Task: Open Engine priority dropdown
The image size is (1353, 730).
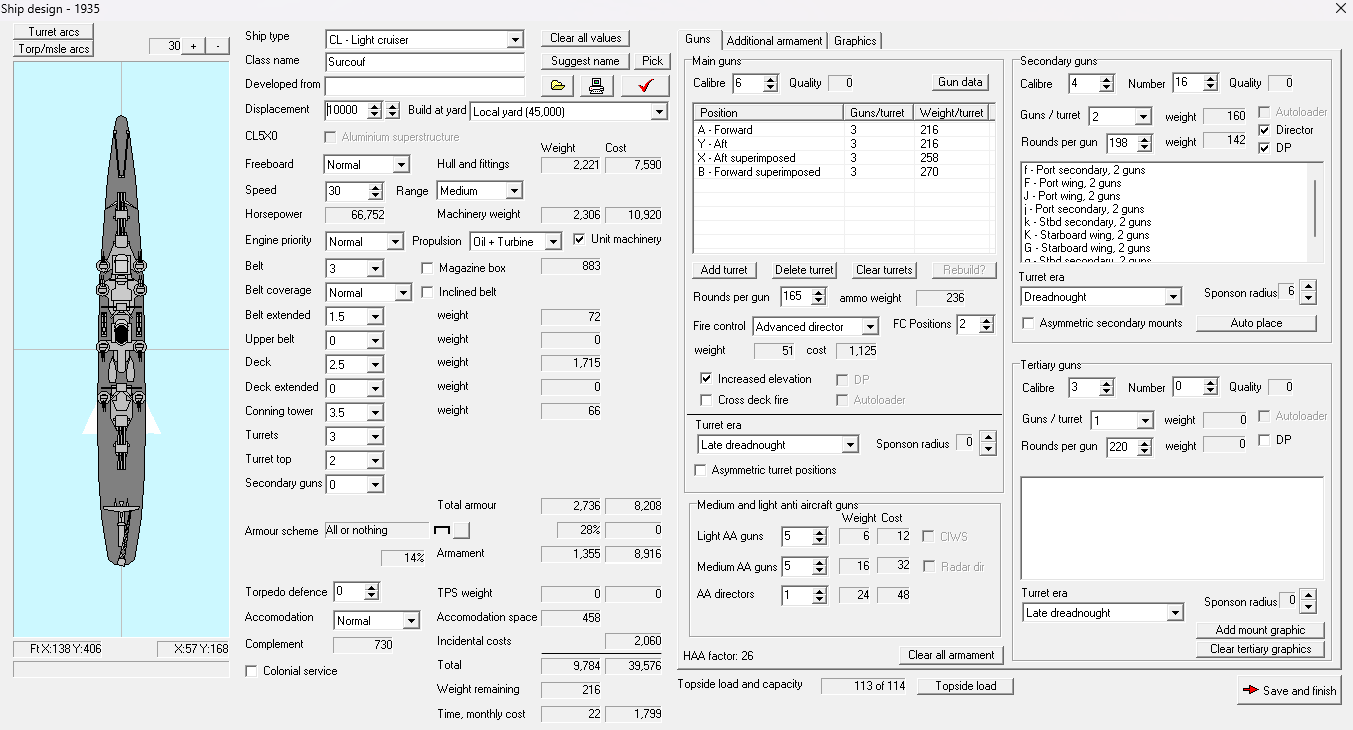Action: [395, 242]
